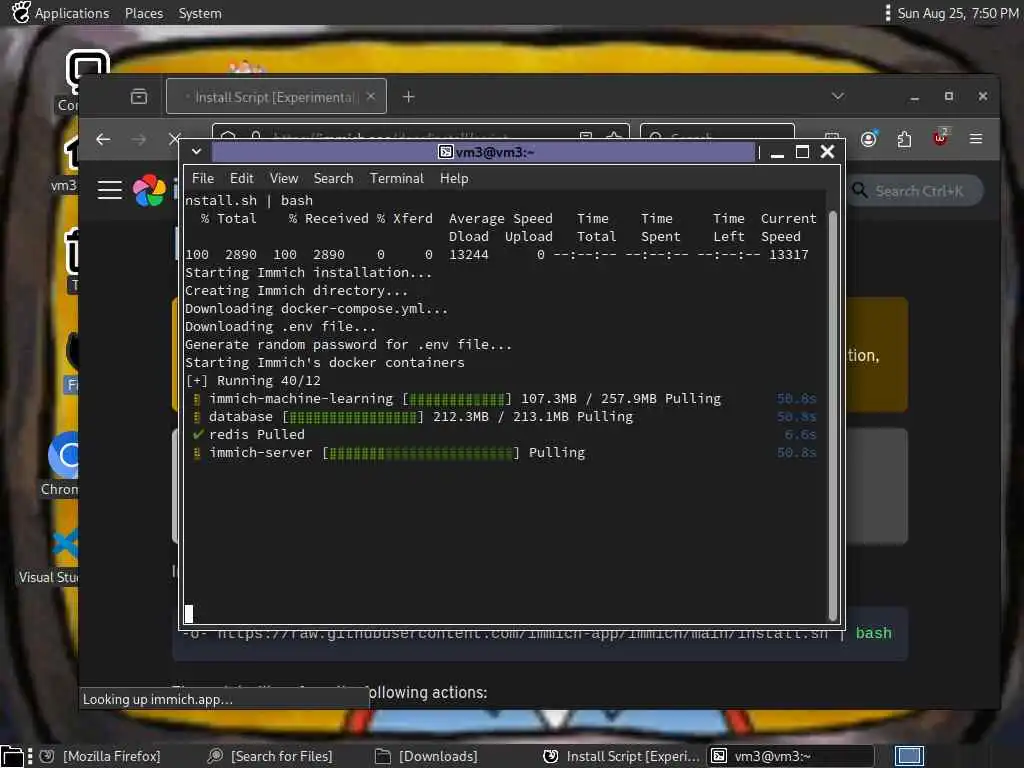The height and width of the screenshot is (768, 1024).
Task: Open the Help menu in the terminal
Action: pos(454,178)
